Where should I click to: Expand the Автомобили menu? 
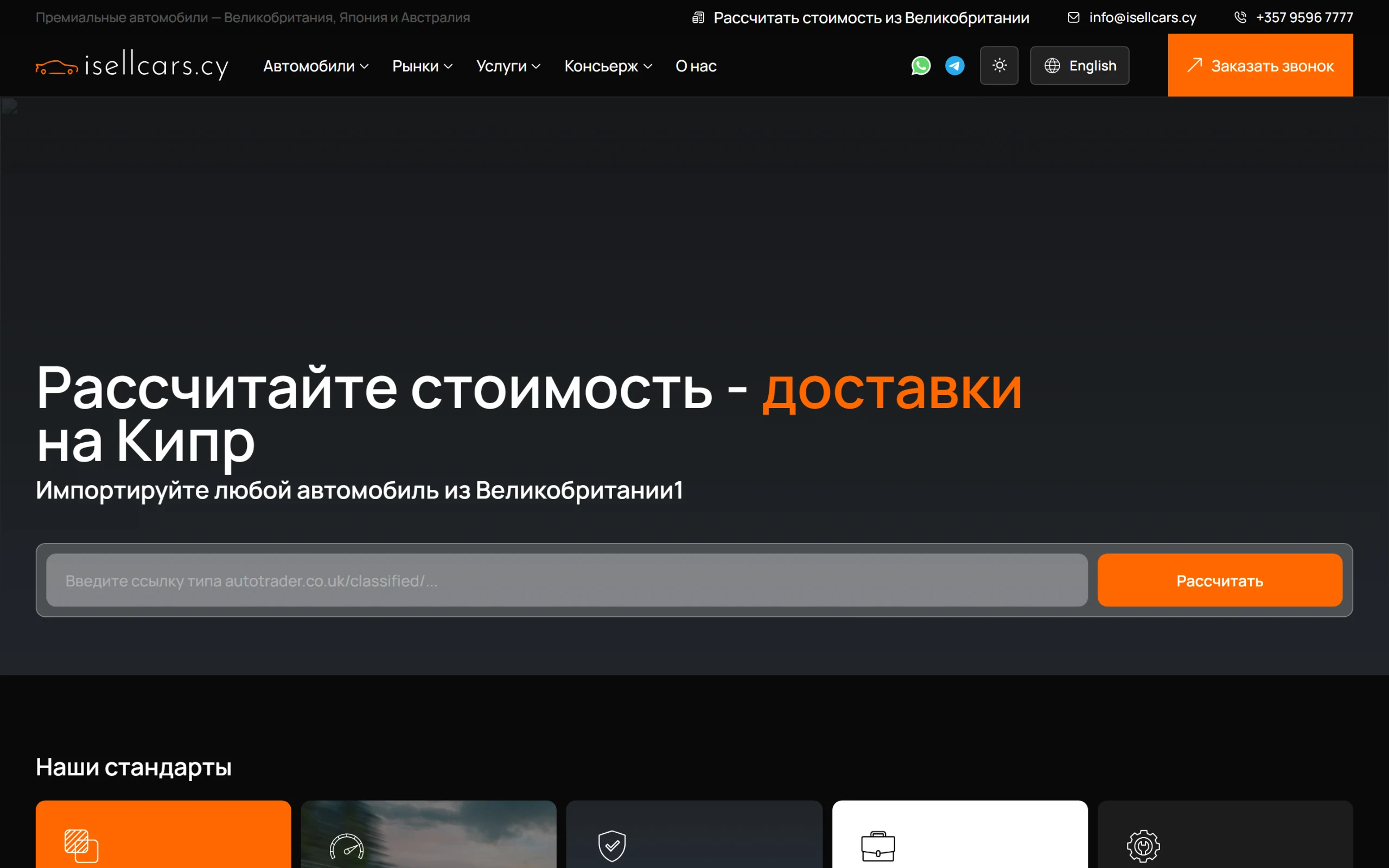[316, 66]
